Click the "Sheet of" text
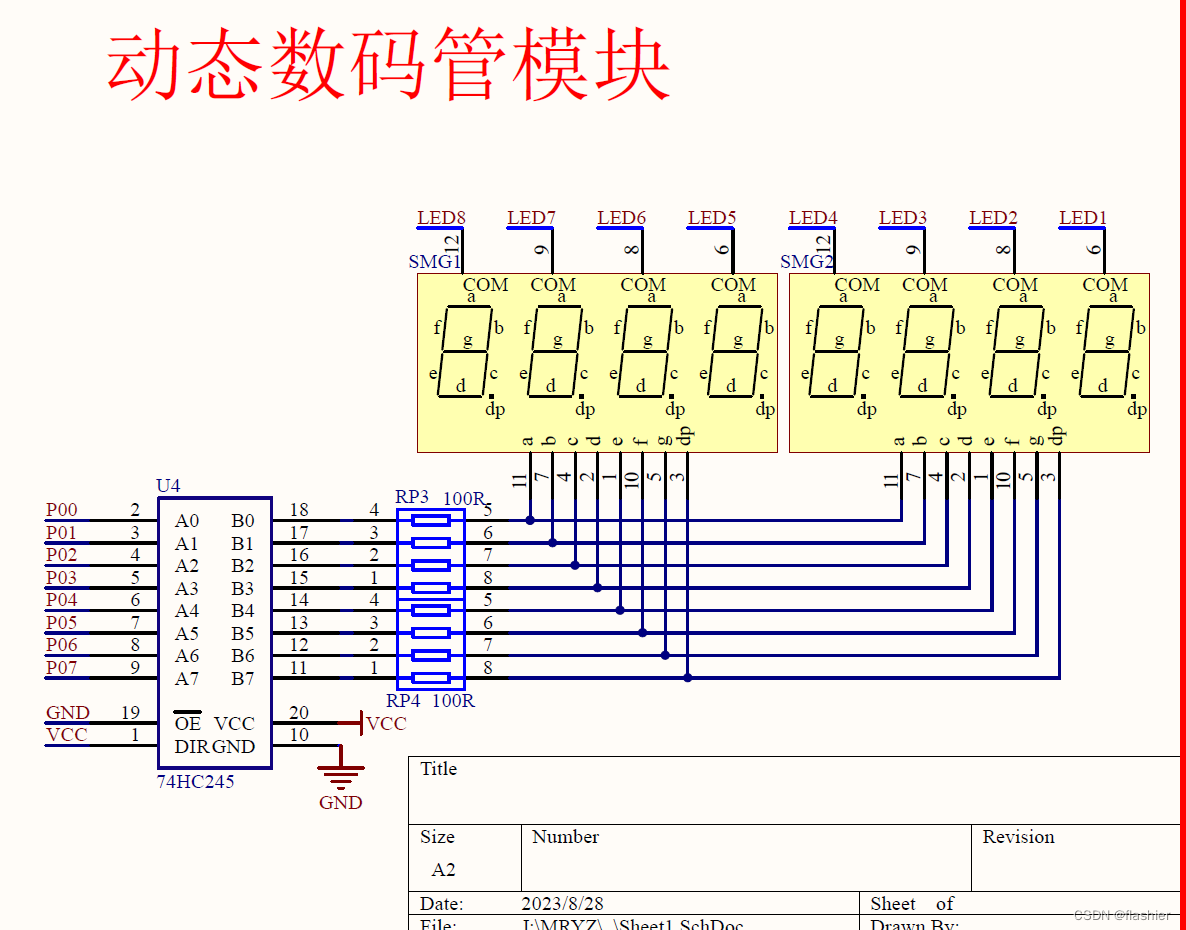Image resolution: width=1186 pixels, height=930 pixels. tap(912, 904)
